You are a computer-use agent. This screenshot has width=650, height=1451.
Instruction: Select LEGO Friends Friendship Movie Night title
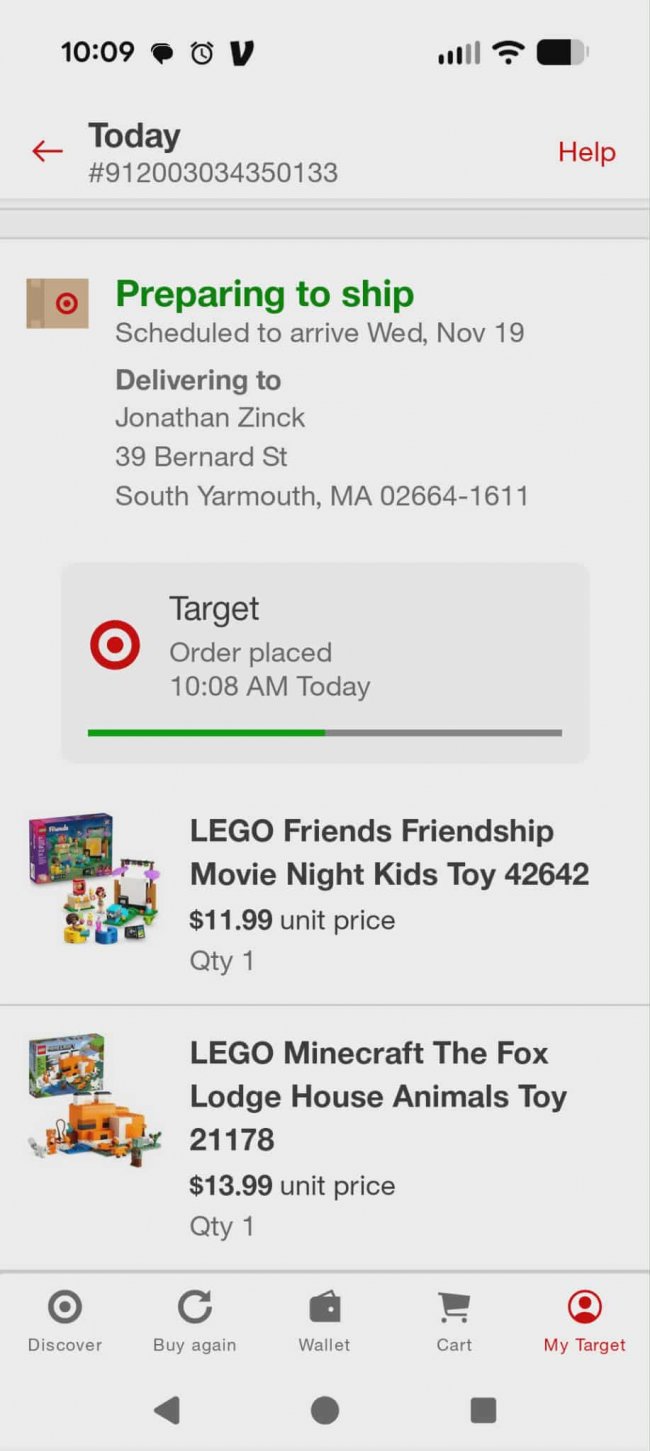click(389, 852)
